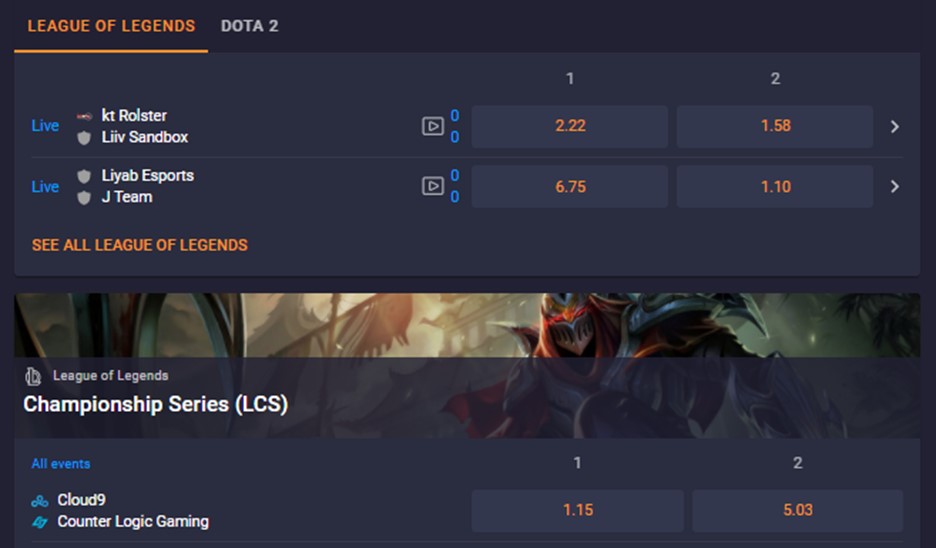Click the Cloud9 team logo
Screen dimensions: 936x548
[40, 500]
